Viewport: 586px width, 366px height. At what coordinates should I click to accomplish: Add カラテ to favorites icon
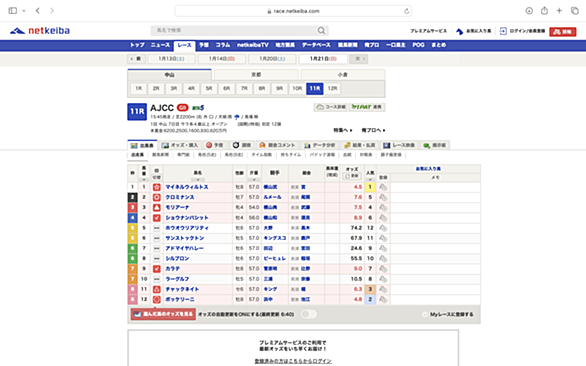[383, 269]
